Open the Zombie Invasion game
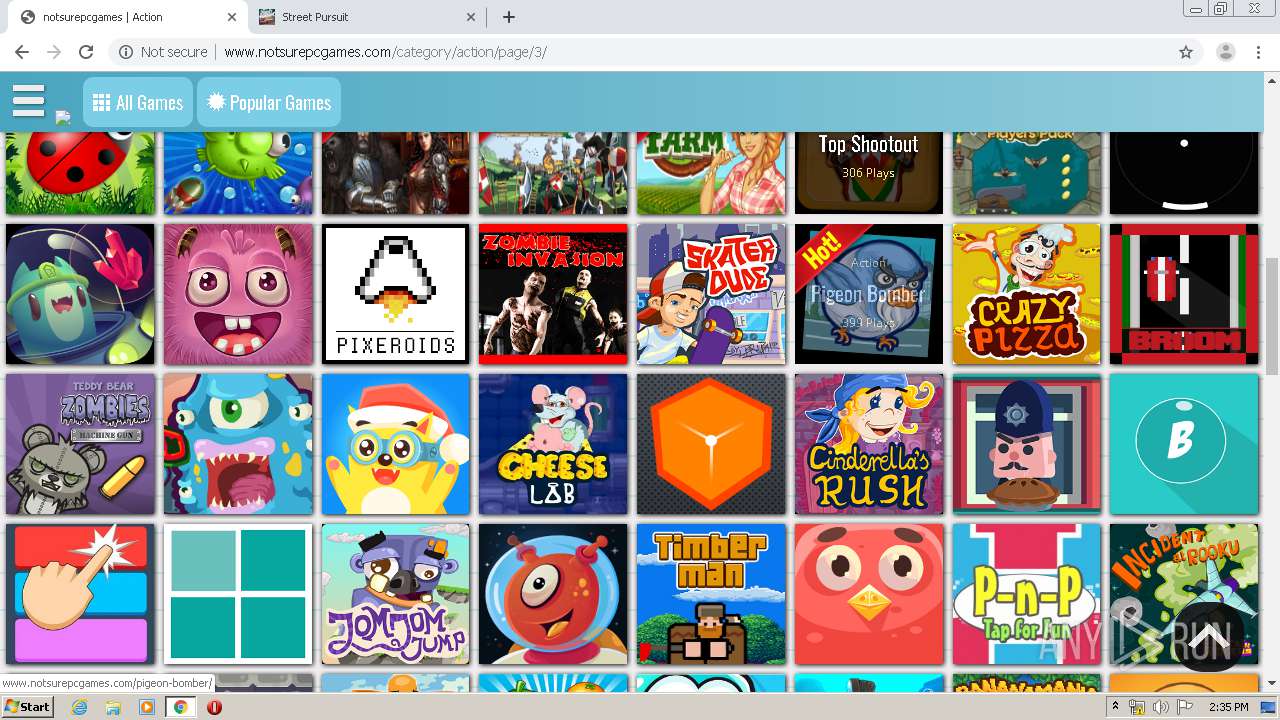1280x720 pixels. [553, 294]
